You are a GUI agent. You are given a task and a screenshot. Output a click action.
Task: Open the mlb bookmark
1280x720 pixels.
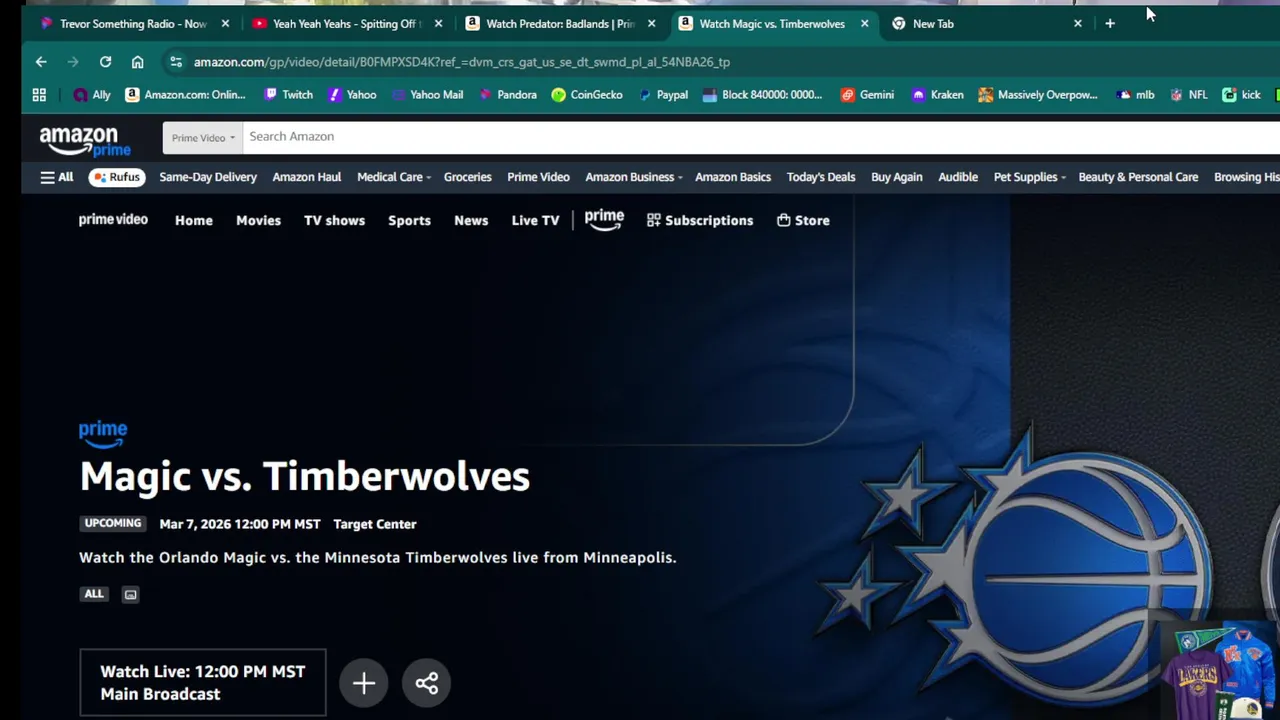pyautogui.click(x=1135, y=95)
